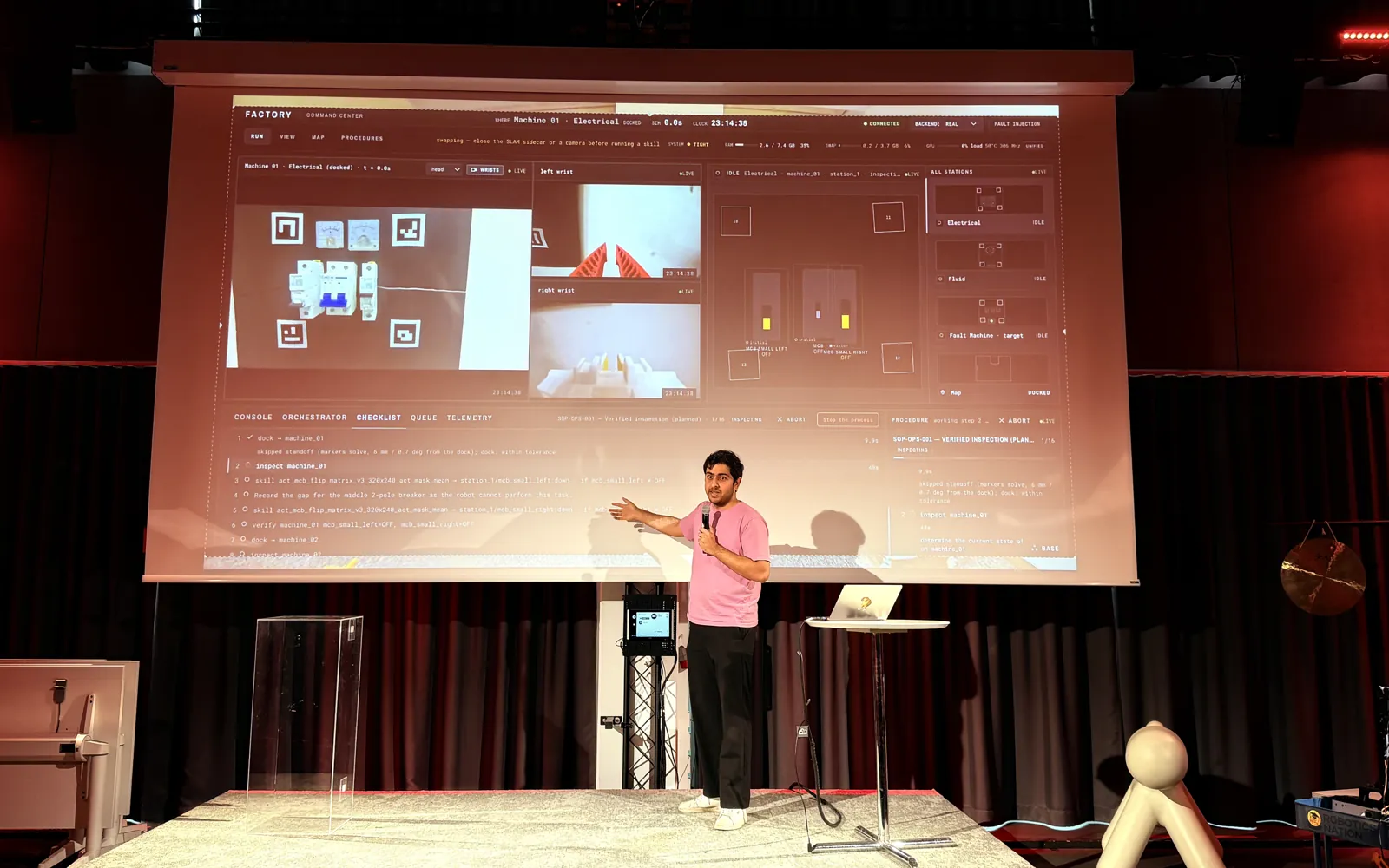Click the Fault Machine status circle
This screenshot has width=1389, height=868.
point(942,335)
